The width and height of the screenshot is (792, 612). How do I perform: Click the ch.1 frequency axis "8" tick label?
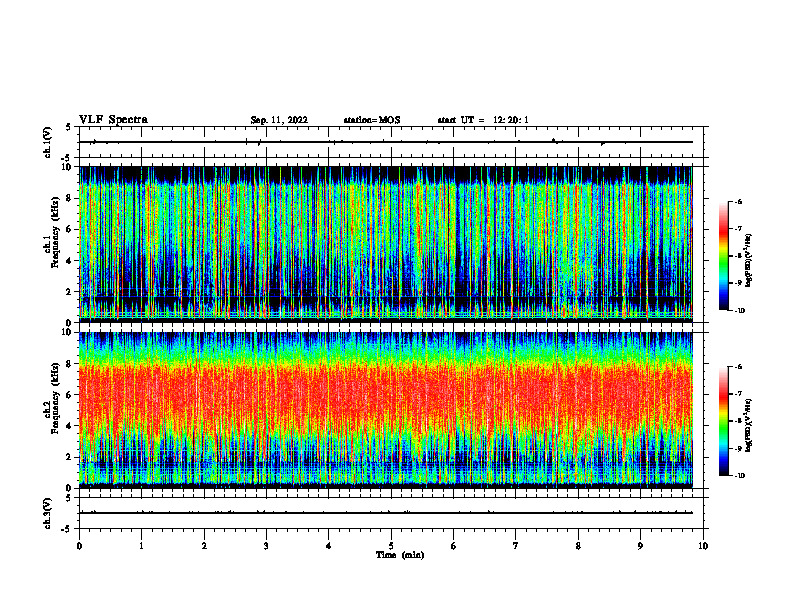click(x=71, y=198)
